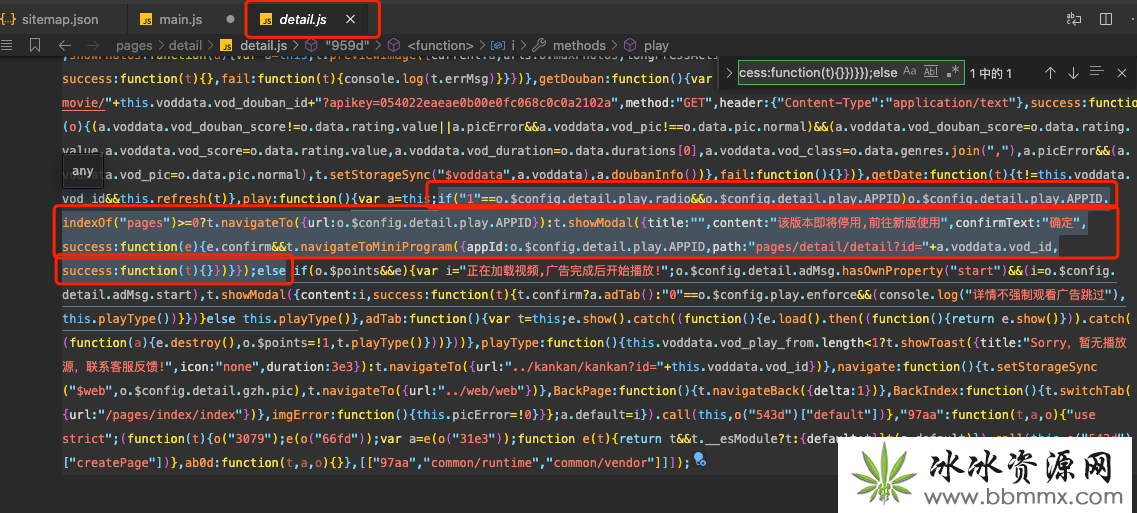Open the detail.js breadcrumb segment
Image resolution: width=1137 pixels, height=513 pixels.
coord(254,45)
